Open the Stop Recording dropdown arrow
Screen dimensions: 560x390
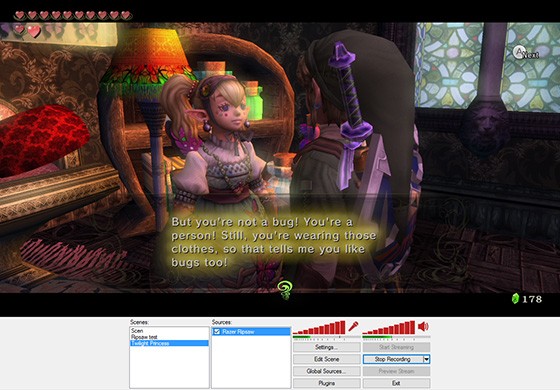(x=426, y=359)
